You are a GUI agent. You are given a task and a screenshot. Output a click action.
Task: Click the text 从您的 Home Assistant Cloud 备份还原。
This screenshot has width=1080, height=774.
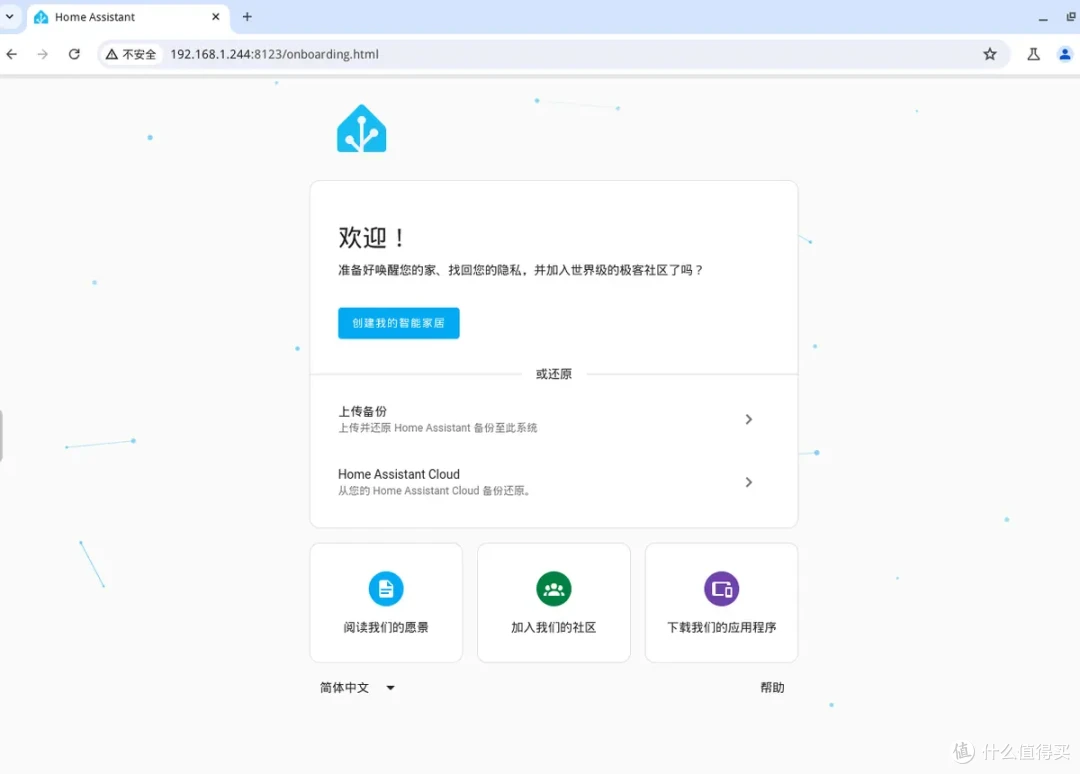tap(435, 490)
